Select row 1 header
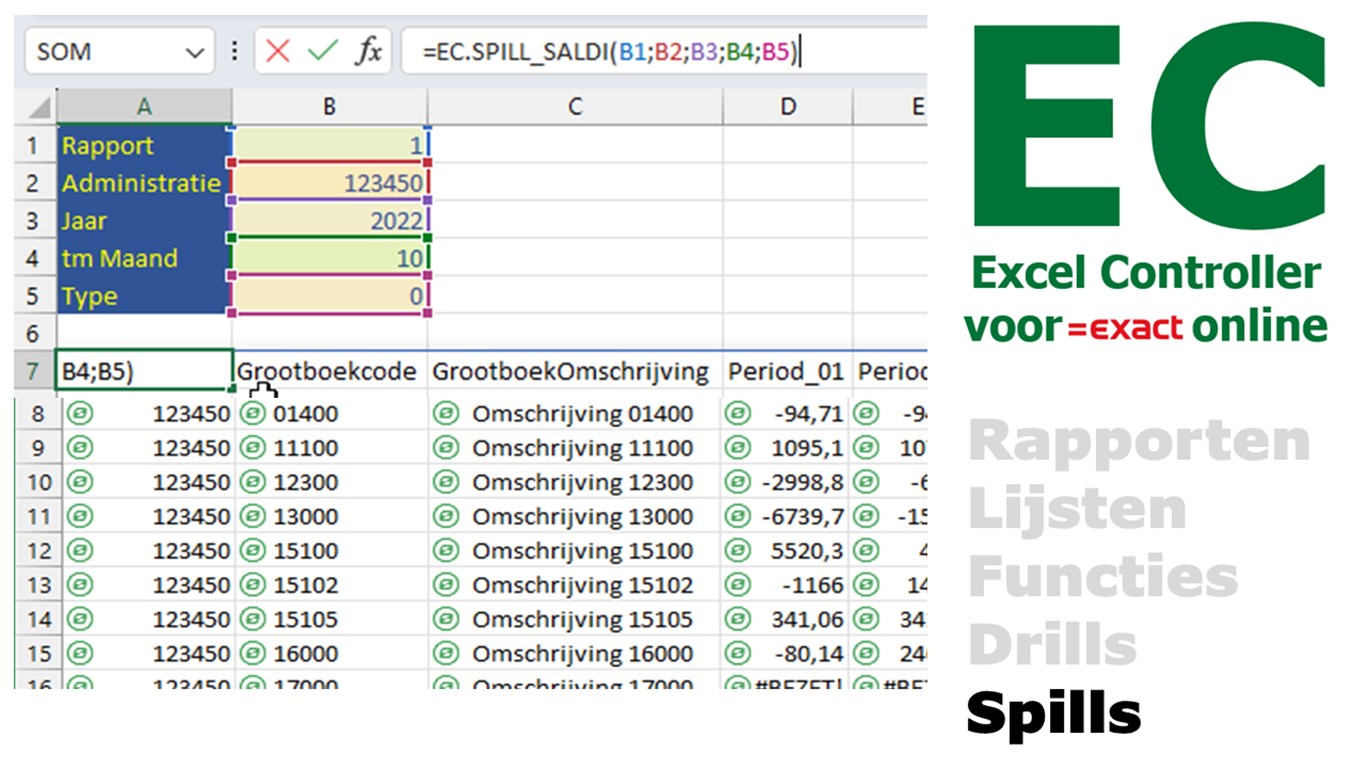 [x=35, y=146]
